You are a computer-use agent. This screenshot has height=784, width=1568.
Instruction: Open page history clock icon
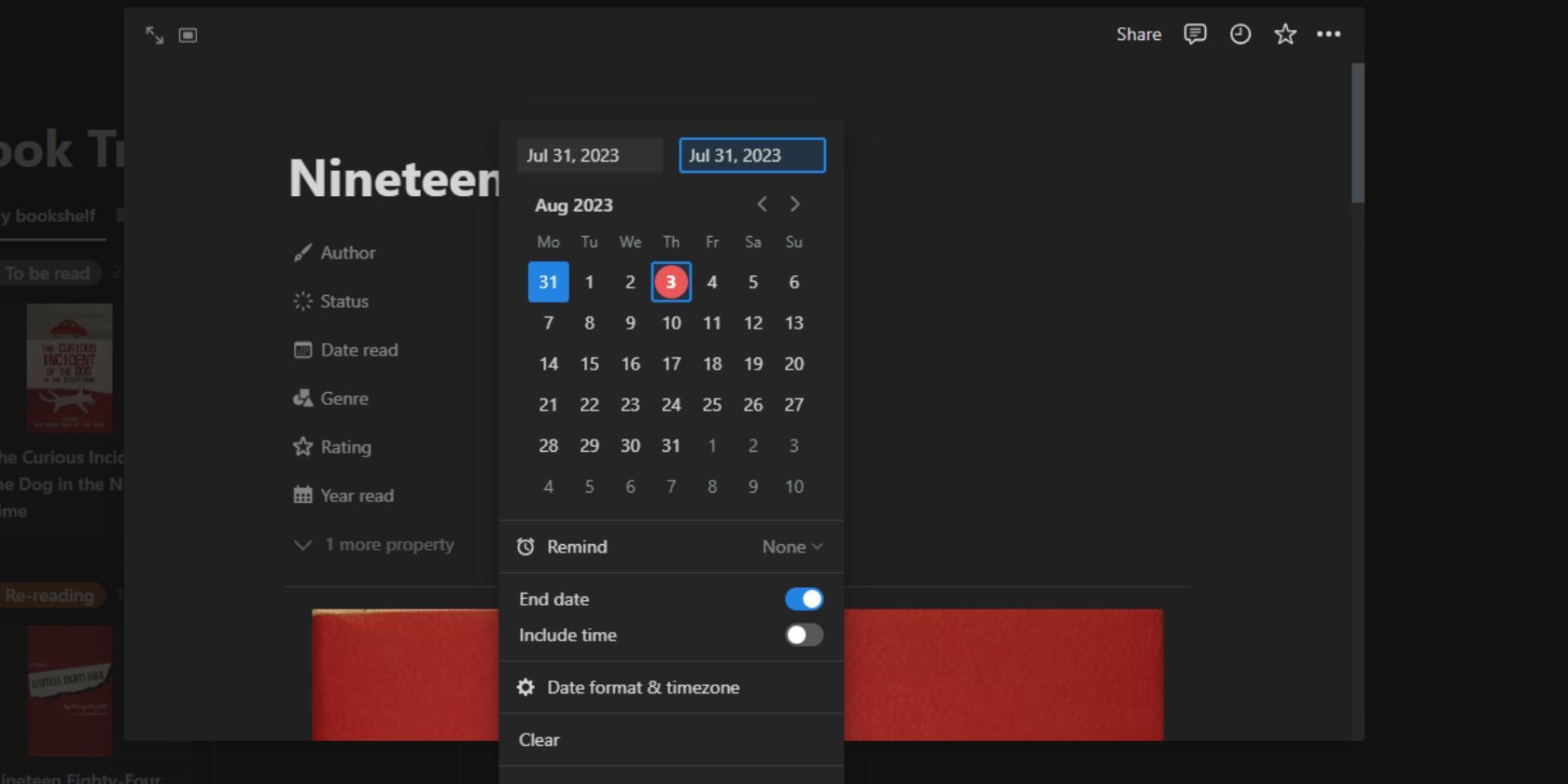(1239, 35)
